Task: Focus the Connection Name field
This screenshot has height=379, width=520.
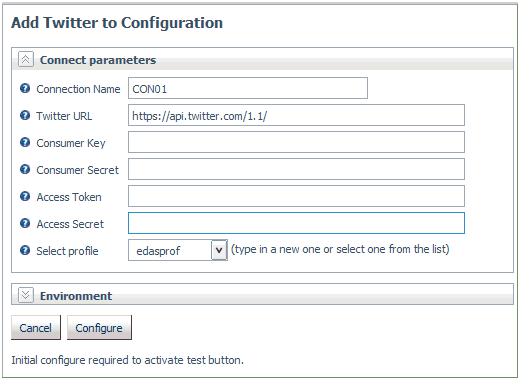Action: point(248,88)
